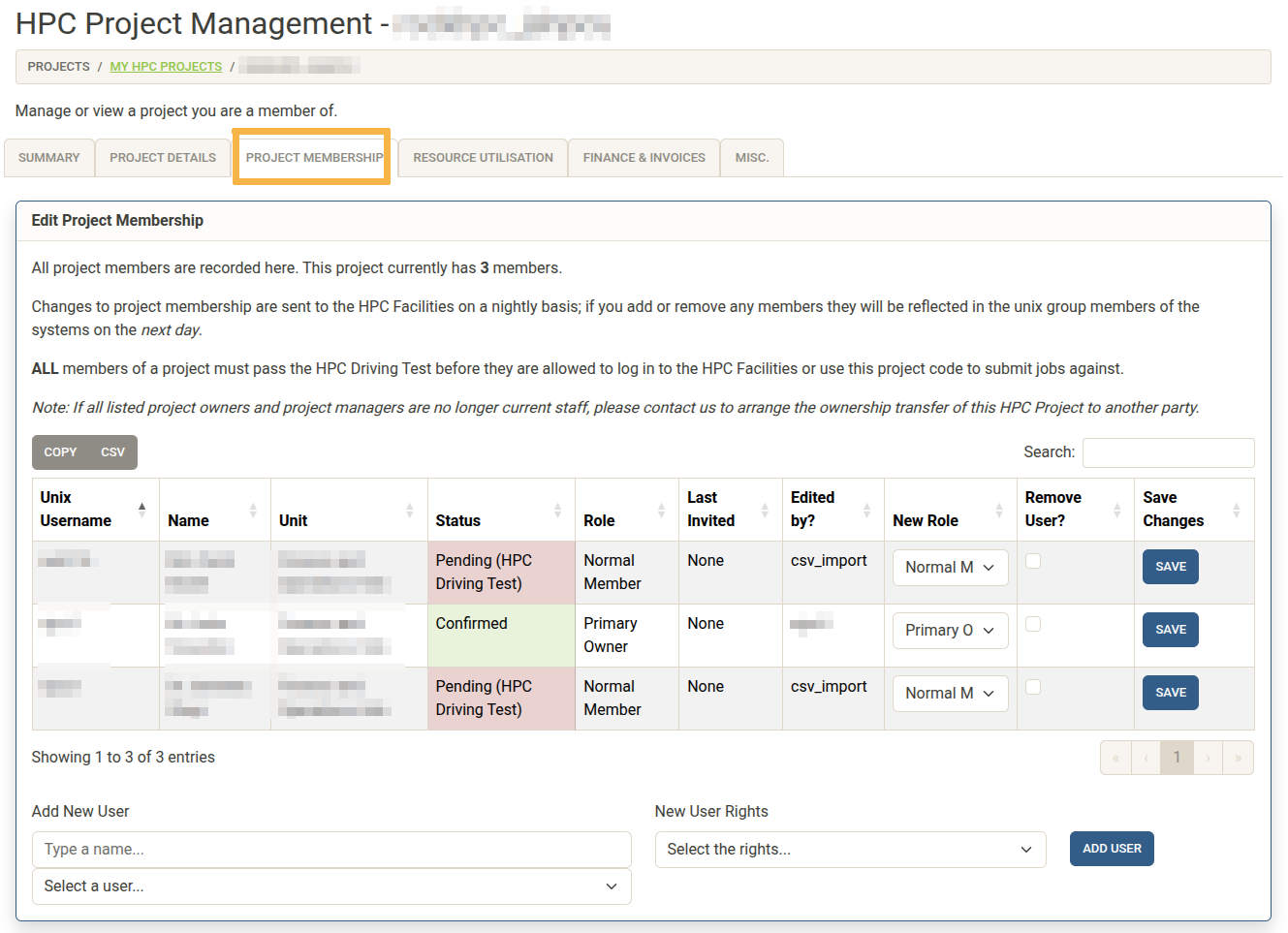
Task: Sort table by Name column arrow
Action: 253,510
